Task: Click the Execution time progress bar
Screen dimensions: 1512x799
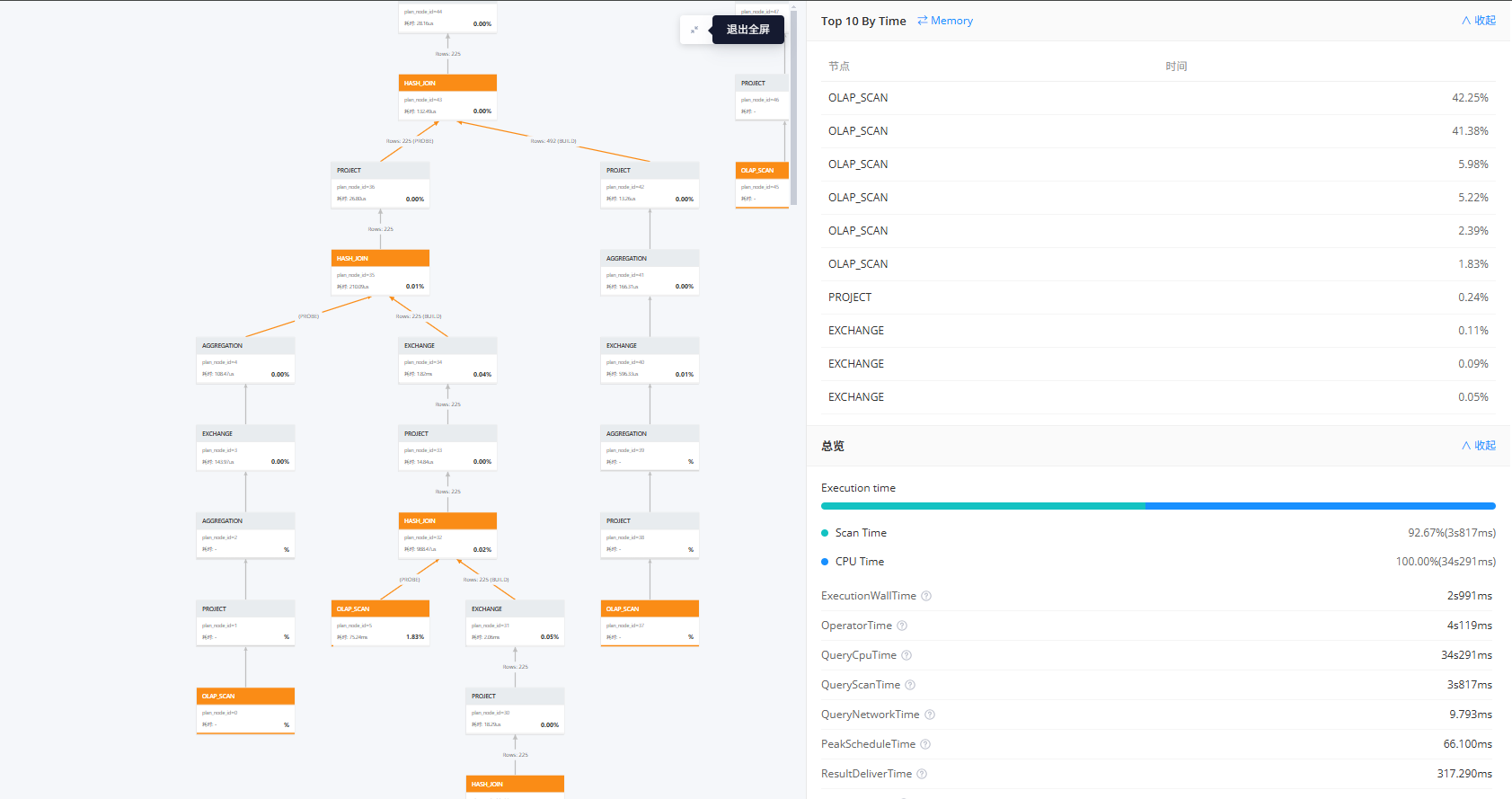Action: click(x=1157, y=506)
